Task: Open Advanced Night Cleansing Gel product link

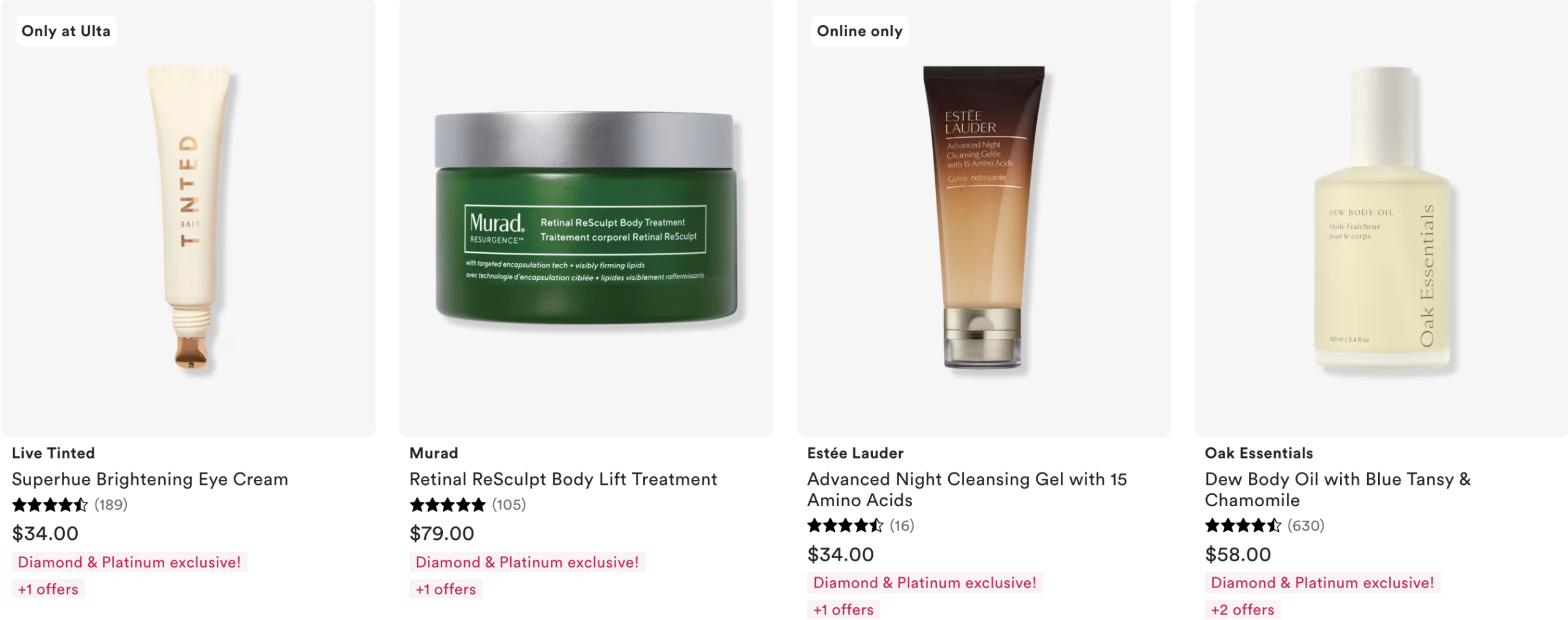Action: [967, 490]
